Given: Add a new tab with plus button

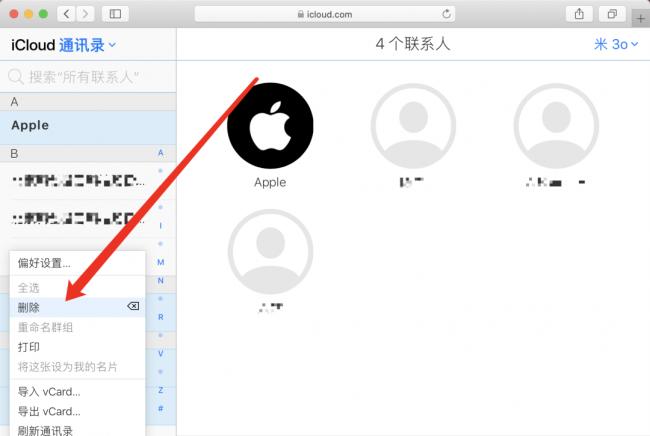Looking at the screenshot, I should coord(640,19).
